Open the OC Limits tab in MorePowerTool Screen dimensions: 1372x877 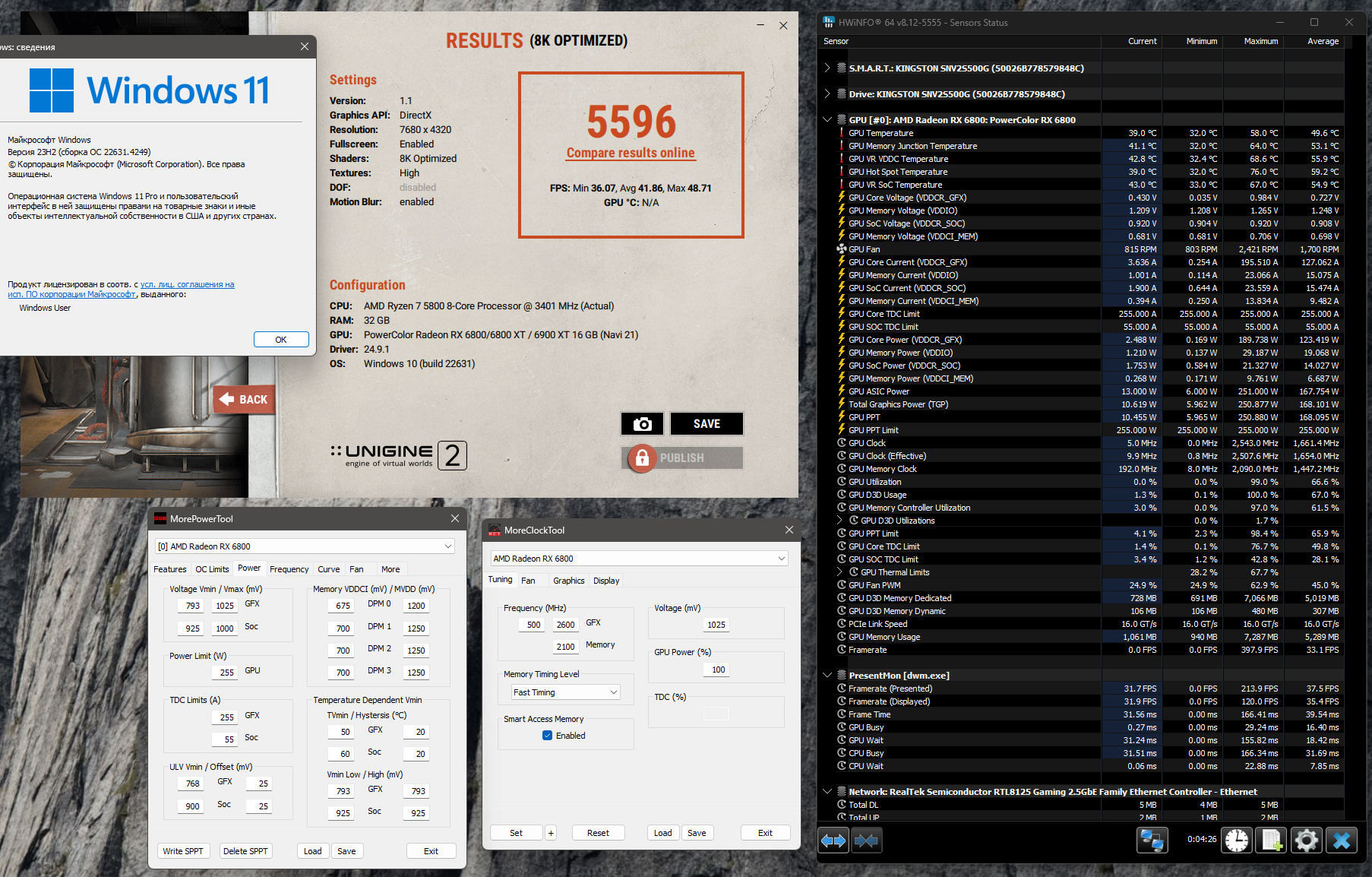coord(212,569)
